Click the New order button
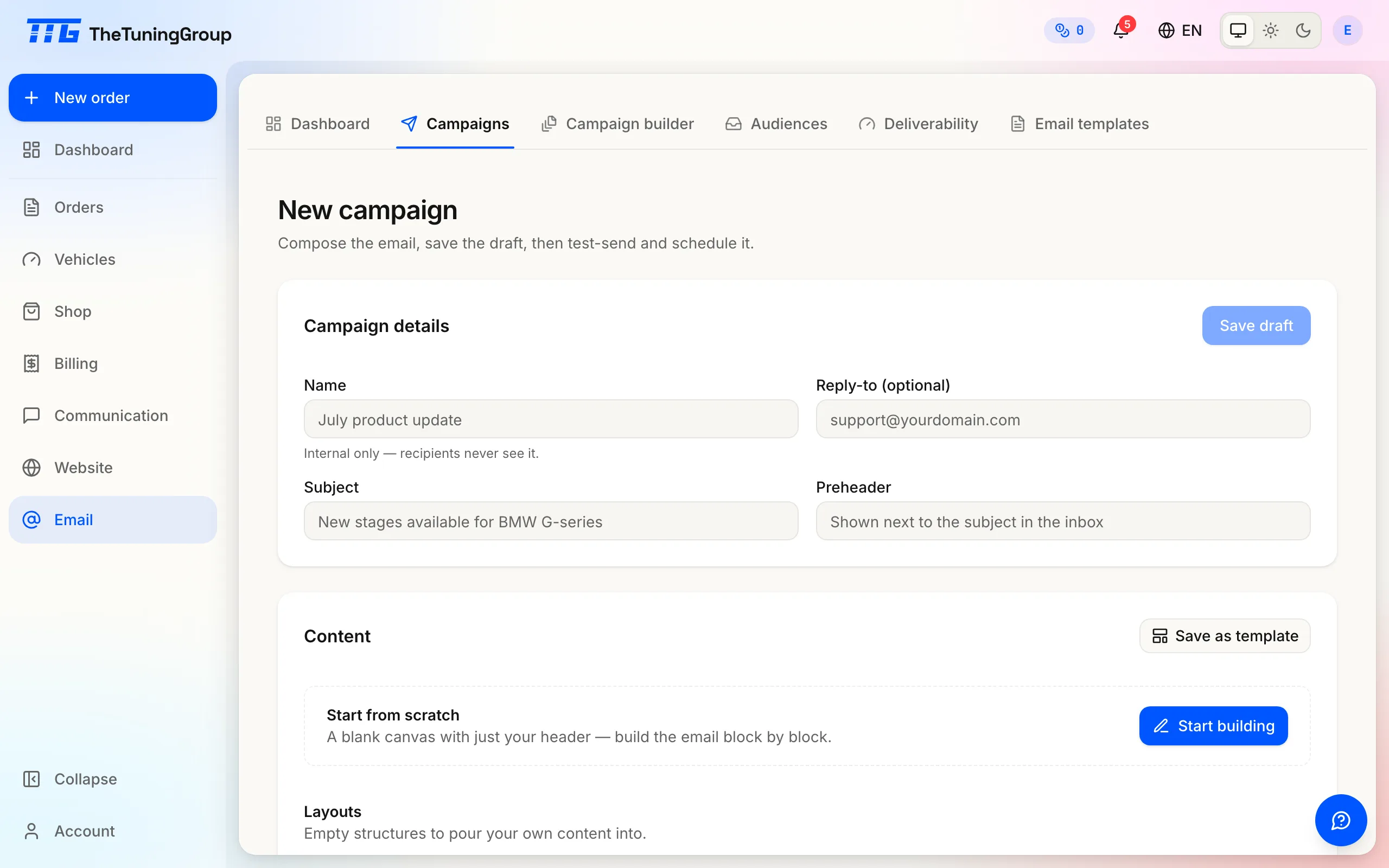 click(112, 98)
